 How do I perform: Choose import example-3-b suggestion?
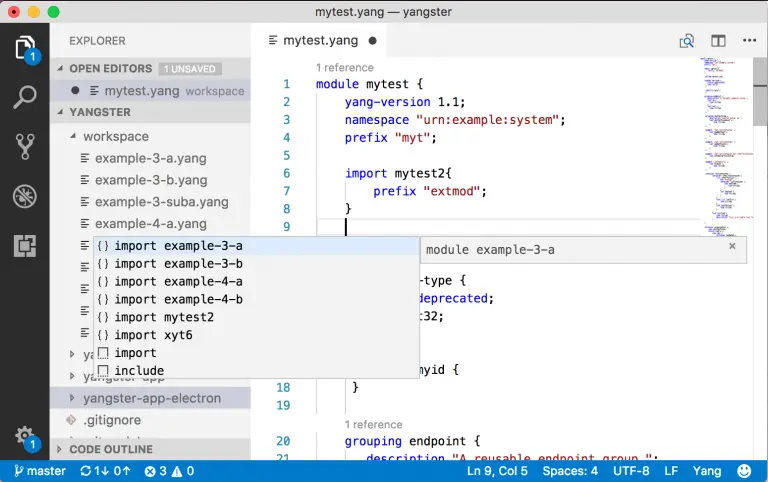[x=256, y=264]
